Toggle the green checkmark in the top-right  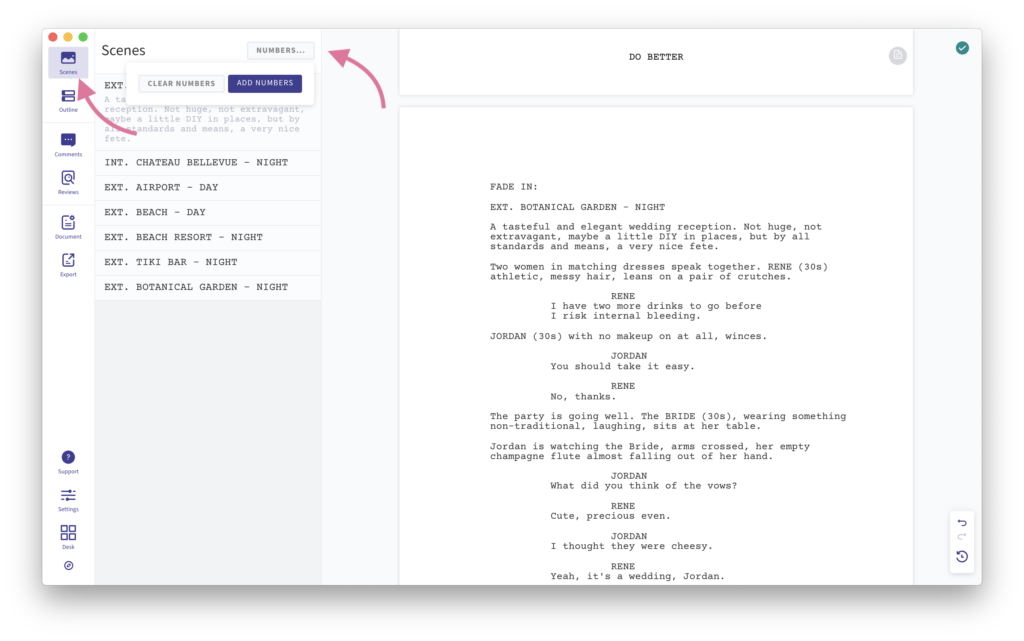coord(962,47)
